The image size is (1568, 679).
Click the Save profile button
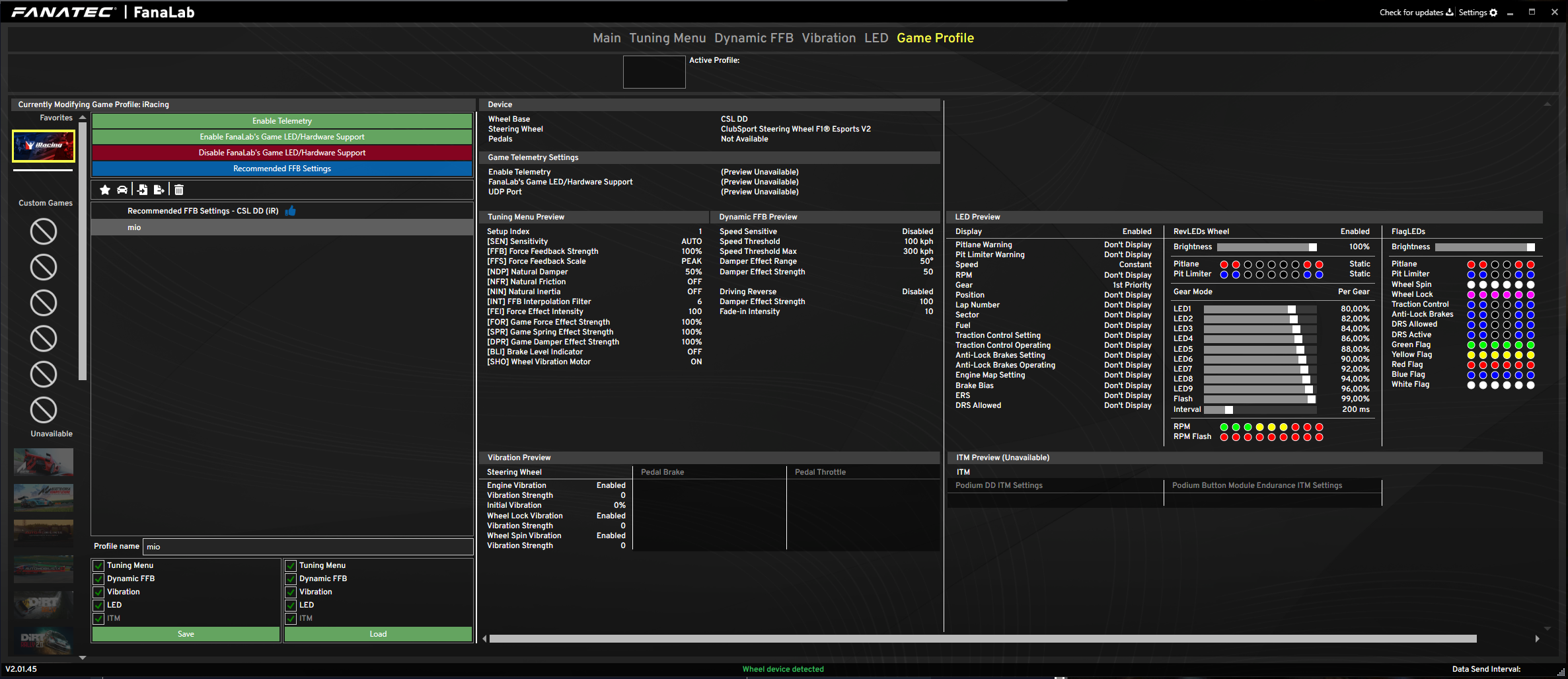tap(186, 634)
